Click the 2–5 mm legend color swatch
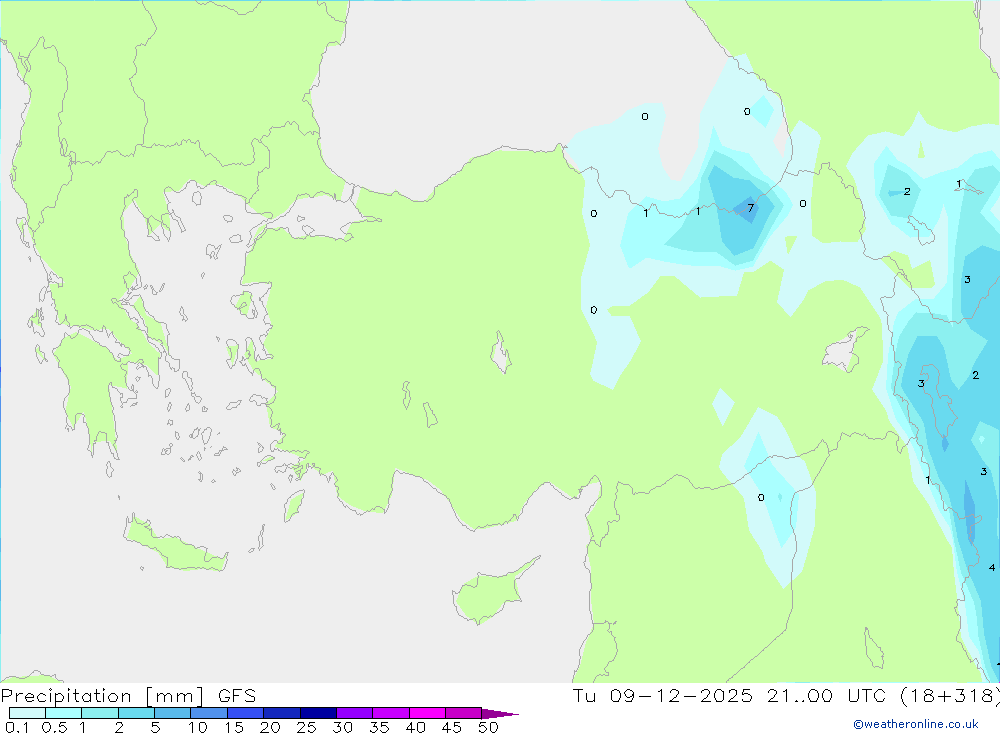The image size is (1000, 733). (136, 713)
